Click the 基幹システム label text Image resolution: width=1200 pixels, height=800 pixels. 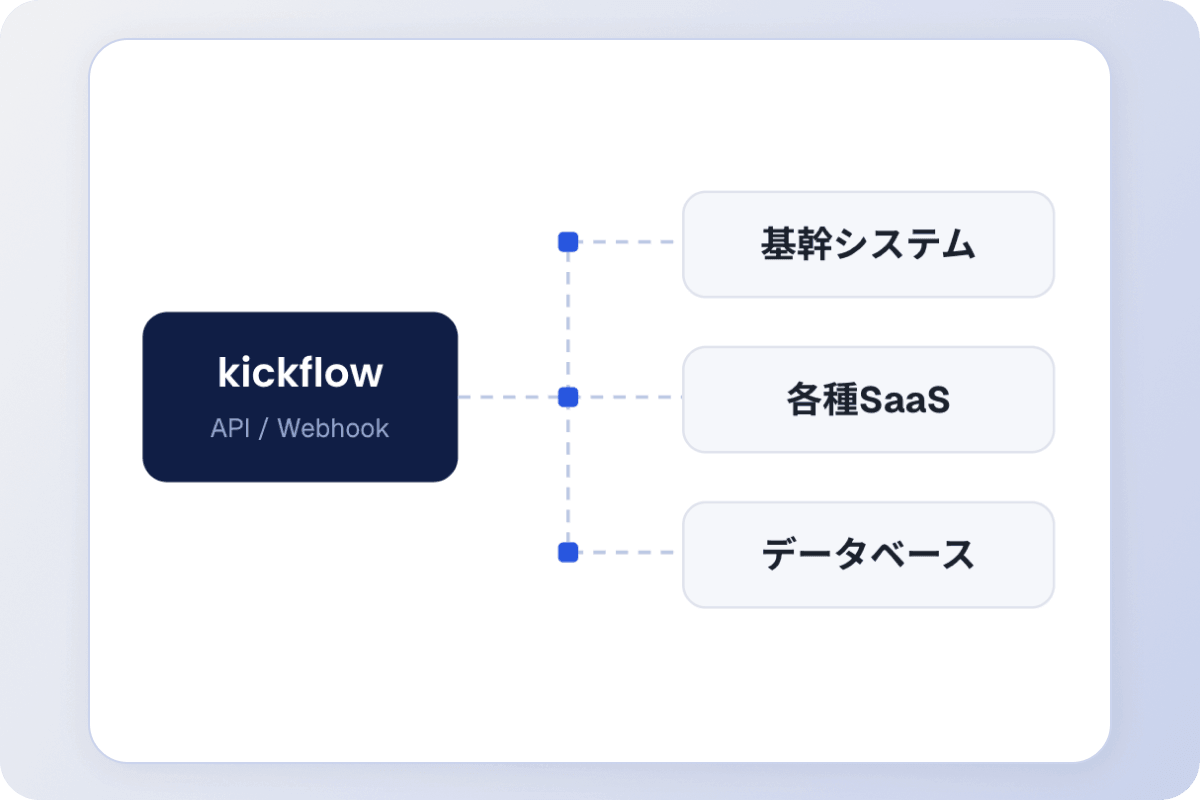(x=868, y=244)
